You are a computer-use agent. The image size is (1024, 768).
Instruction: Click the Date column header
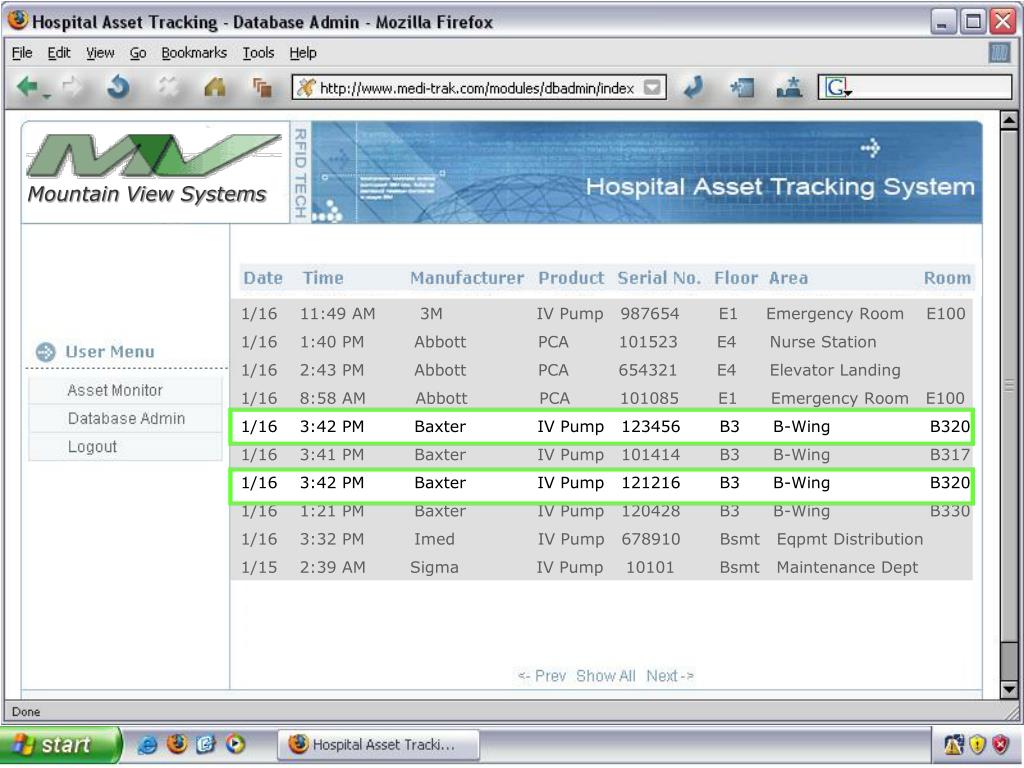[x=263, y=278]
